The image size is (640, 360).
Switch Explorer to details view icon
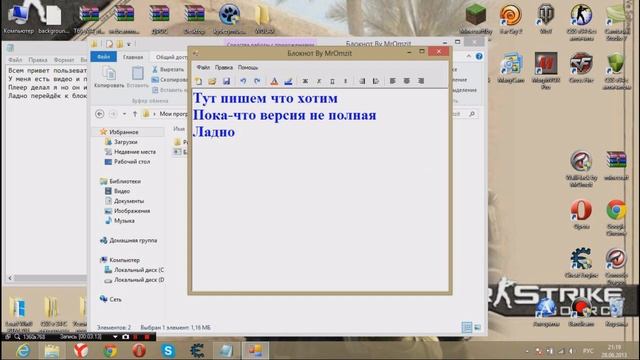[x=467, y=327]
